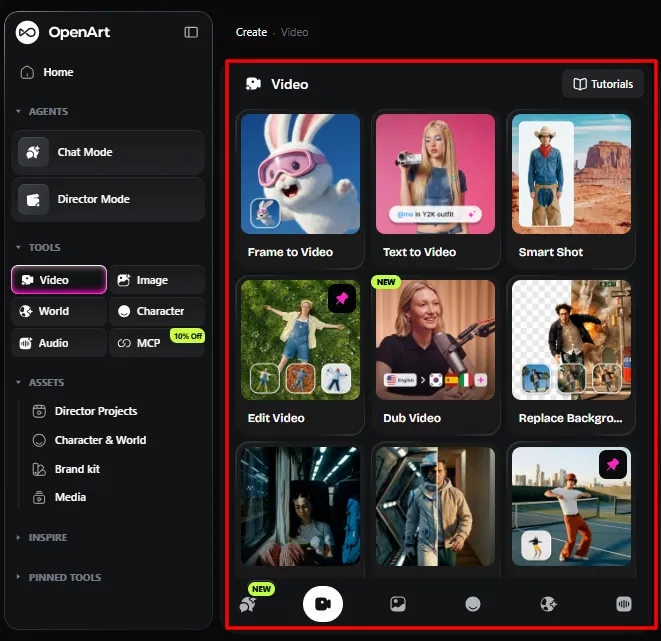
Task: Open the Frame to Video card
Action: (x=300, y=189)
